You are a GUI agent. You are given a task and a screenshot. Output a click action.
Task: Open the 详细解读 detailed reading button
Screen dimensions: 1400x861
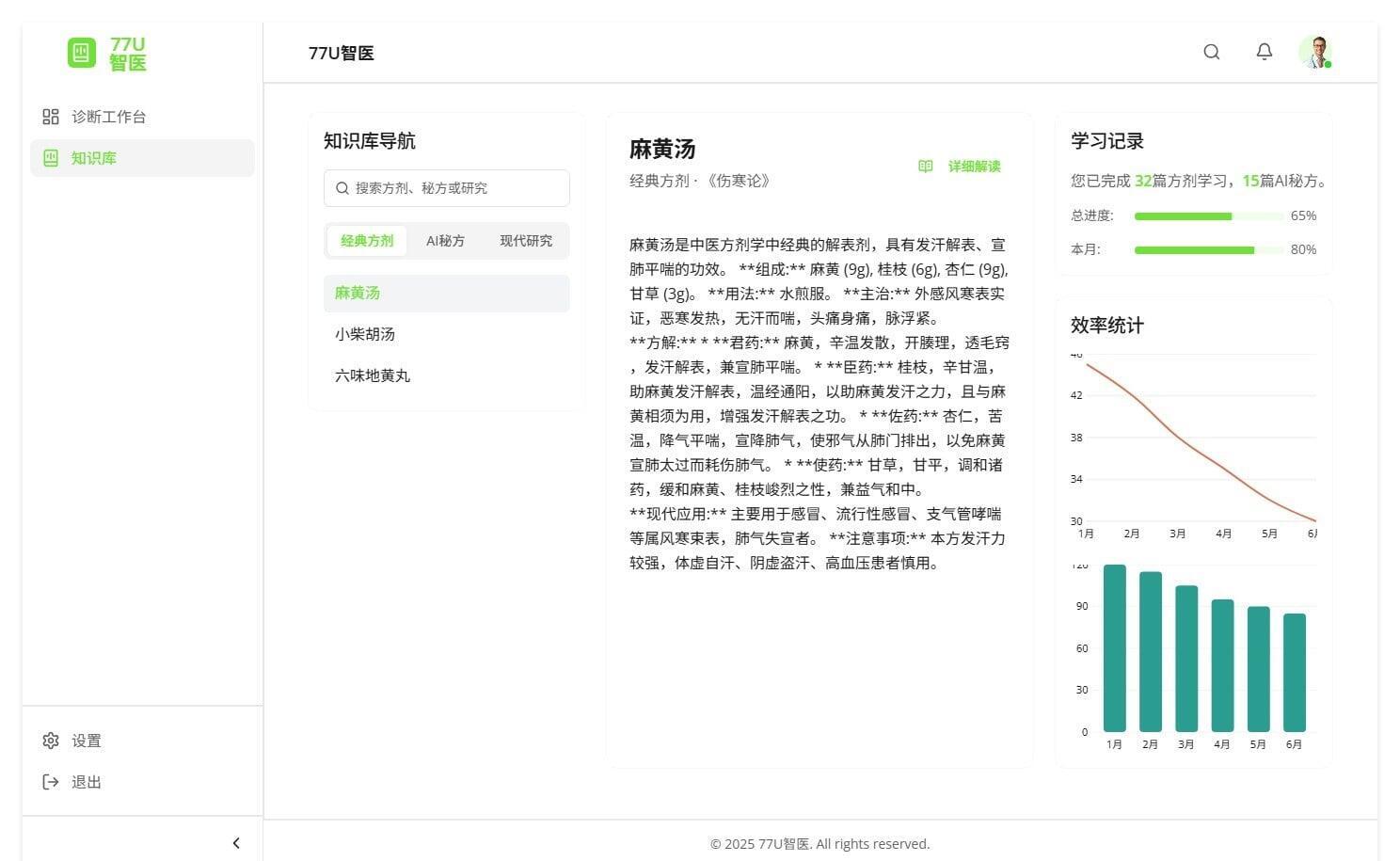click(961, 167)
